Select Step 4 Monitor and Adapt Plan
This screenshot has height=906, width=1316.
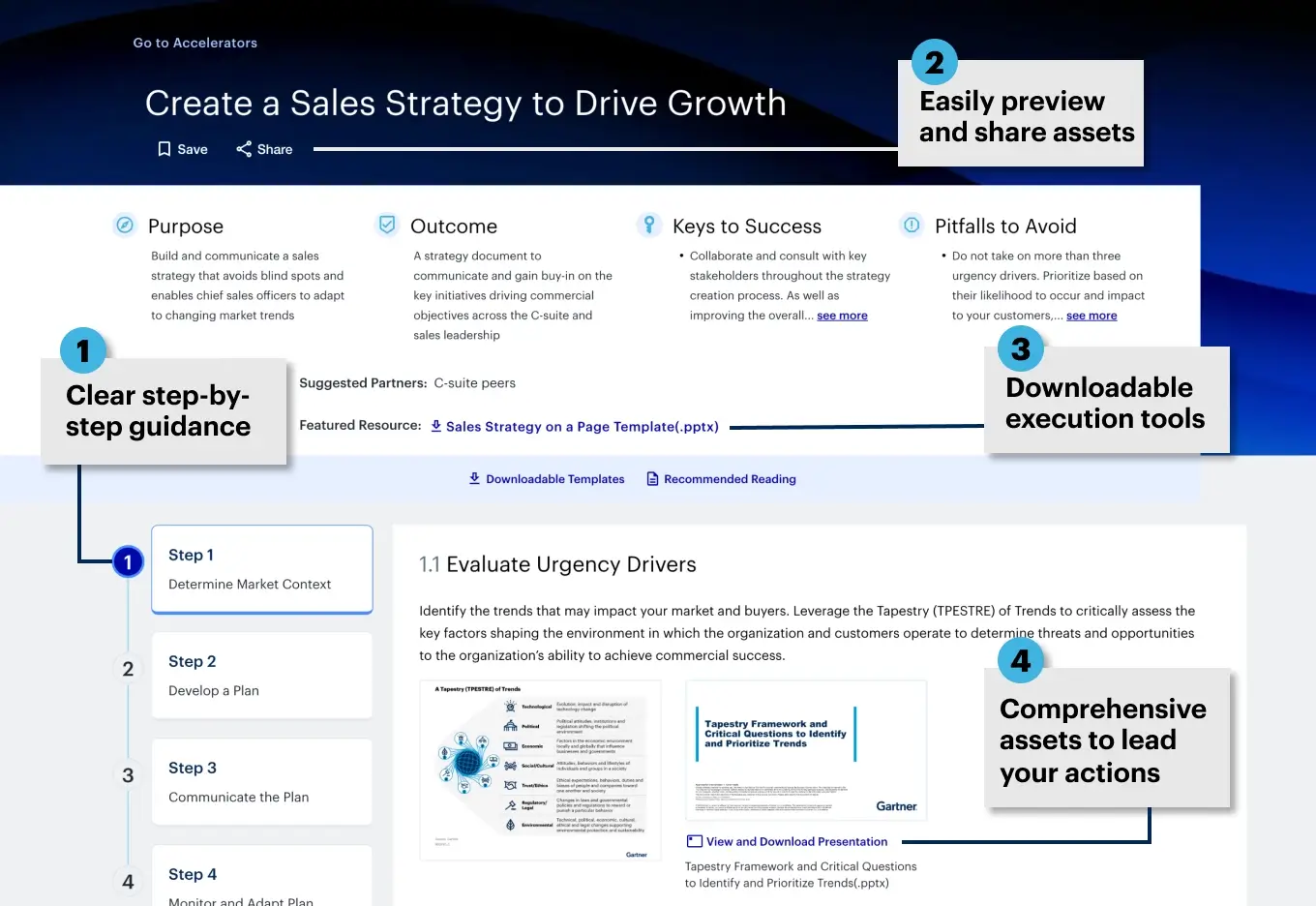tap(261, 881)
